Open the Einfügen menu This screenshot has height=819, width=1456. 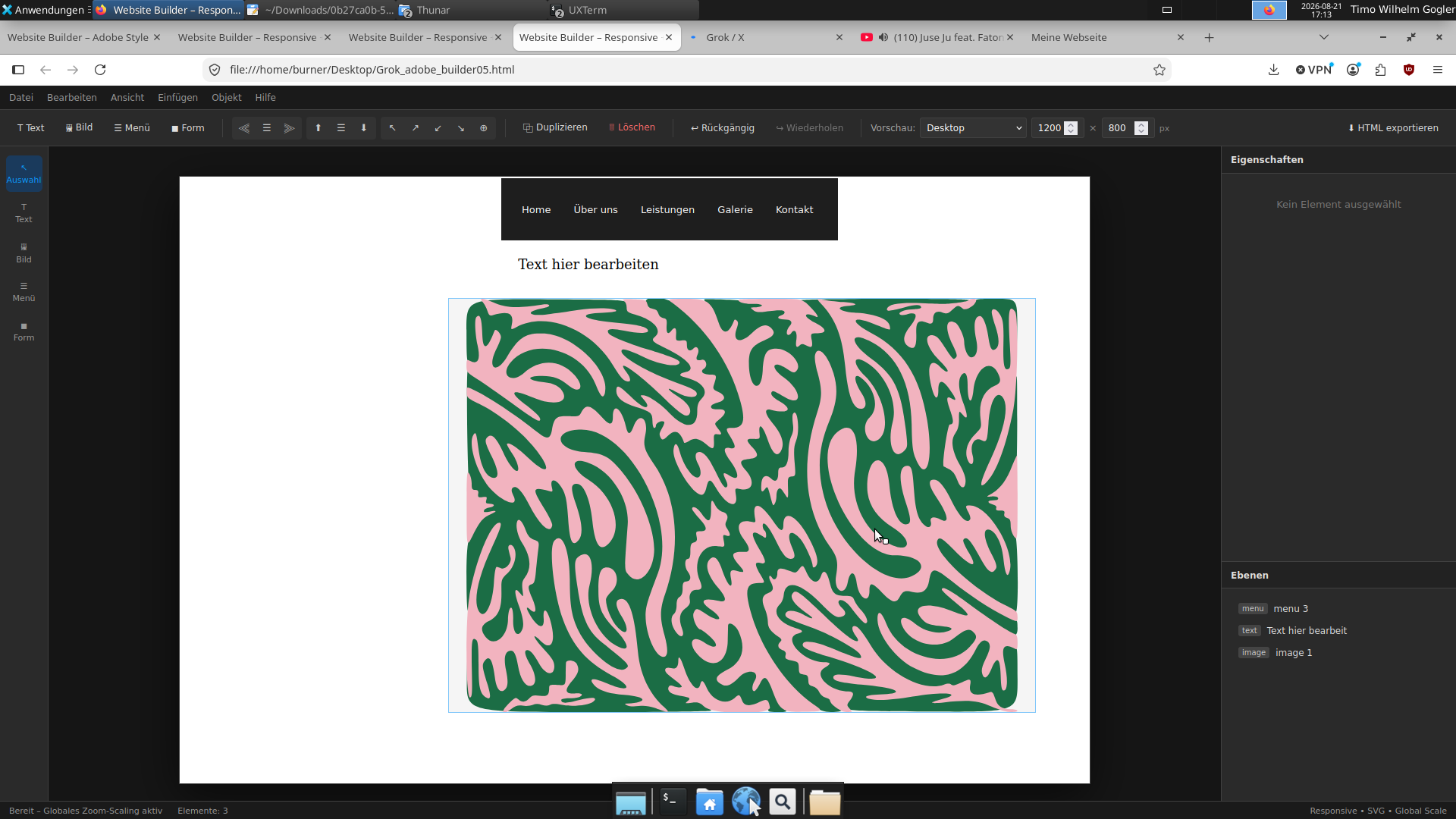(177, 98)
